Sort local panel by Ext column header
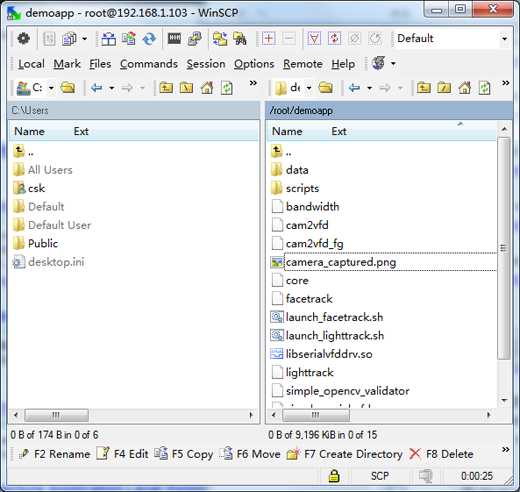520x492 pixels. pyautogui.click(x=81, y=131)
